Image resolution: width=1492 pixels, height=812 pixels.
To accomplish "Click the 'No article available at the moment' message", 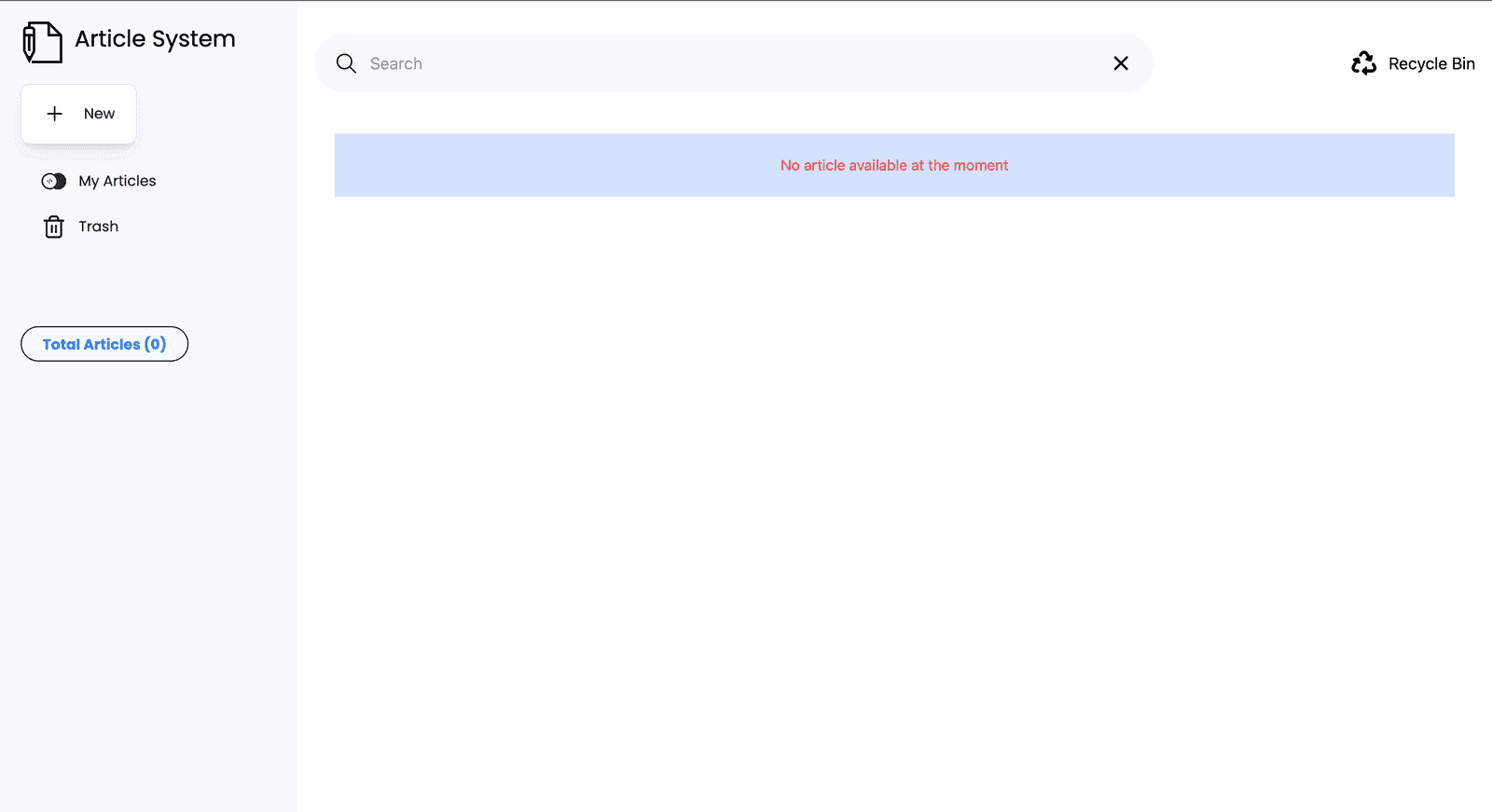I will [894, 165].
